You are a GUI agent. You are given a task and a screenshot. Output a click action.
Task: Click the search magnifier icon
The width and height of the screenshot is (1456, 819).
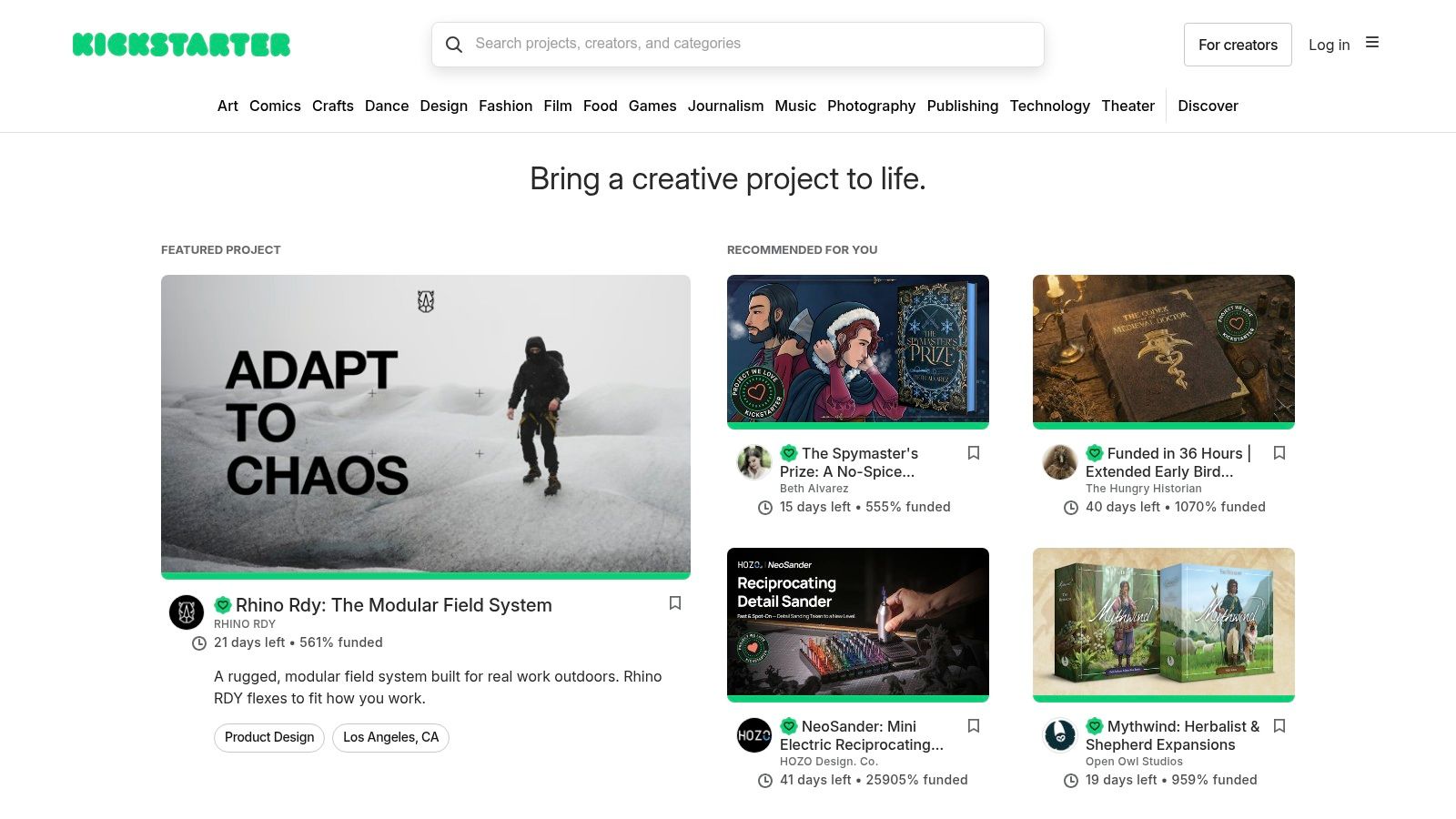click(455, 44)
